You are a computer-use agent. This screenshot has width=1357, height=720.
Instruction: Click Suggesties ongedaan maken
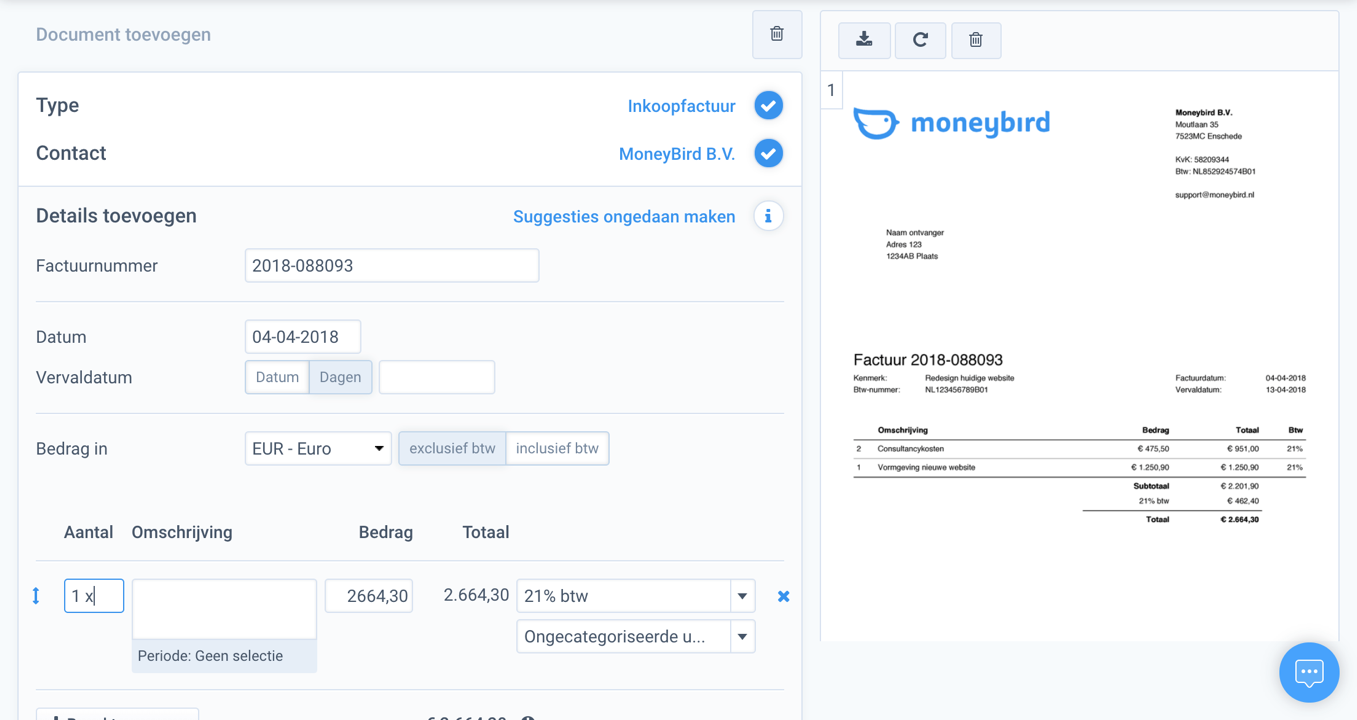[624, 216]
